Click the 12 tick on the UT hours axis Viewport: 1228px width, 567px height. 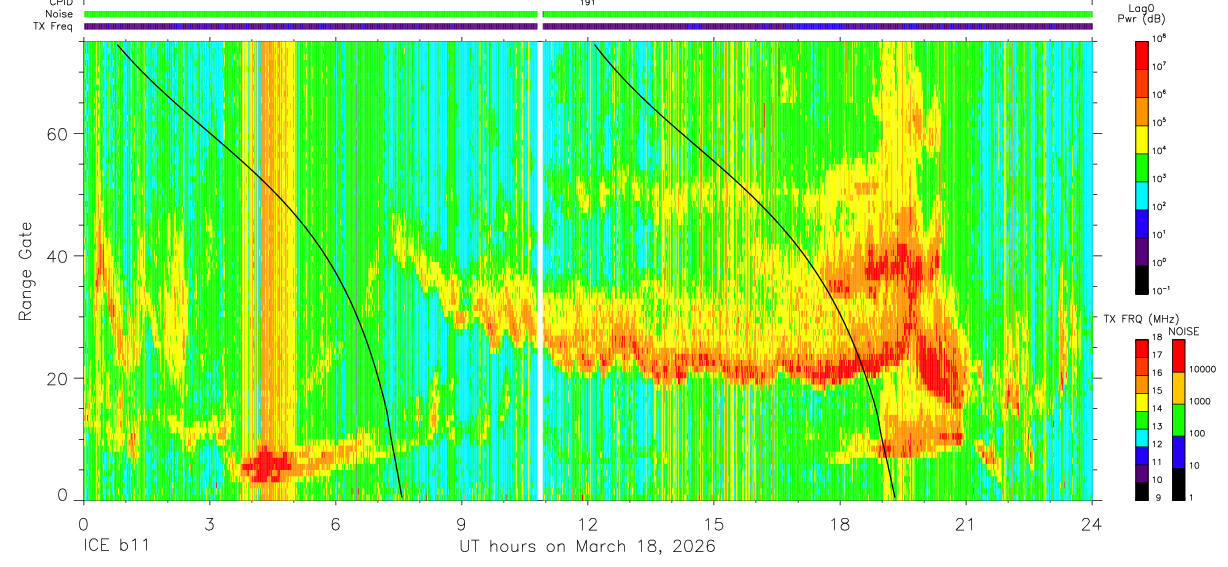pyautogui.click(x=588, y=523)
